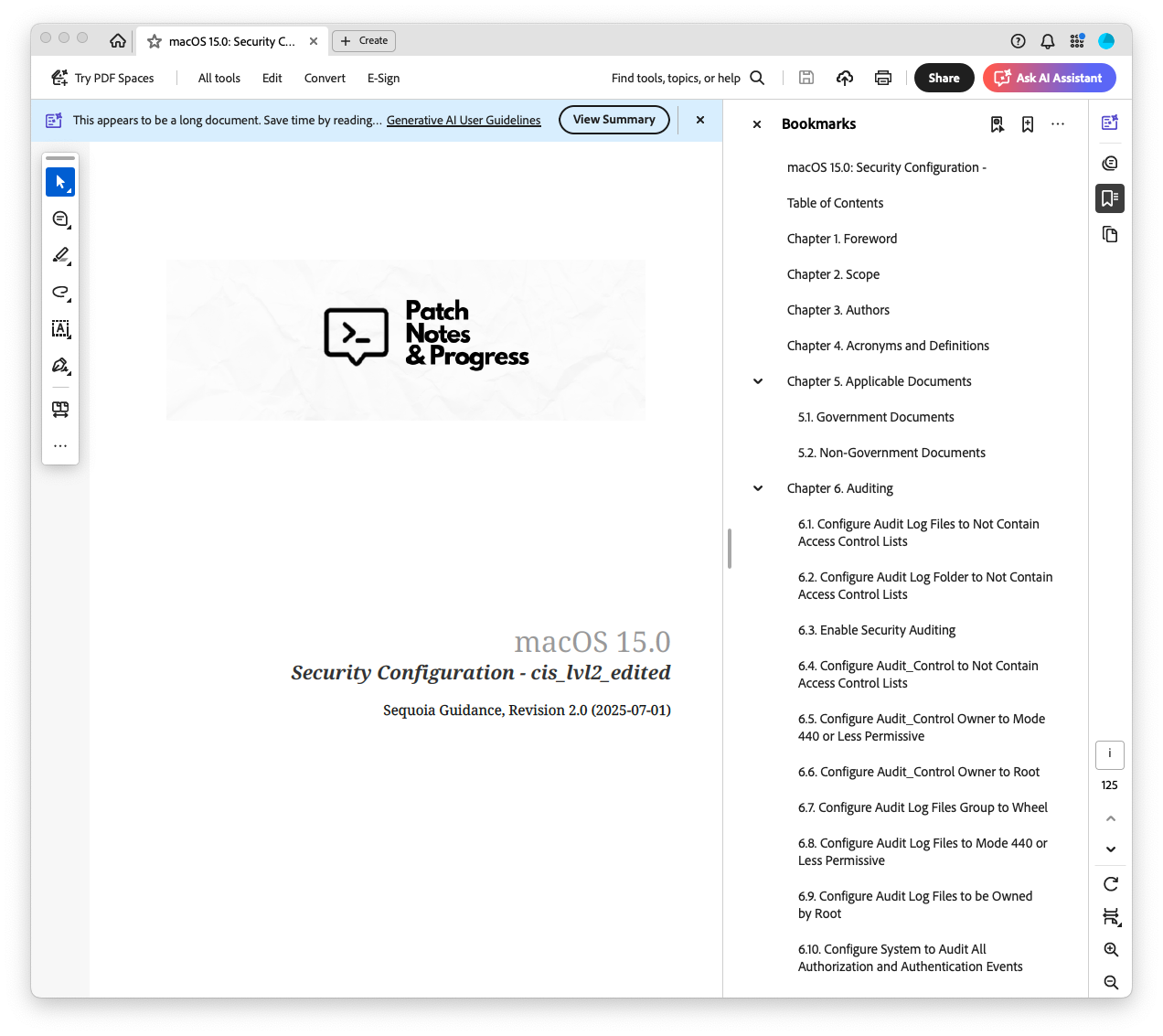This screenshot has height=1036, width=1163.
Task: Choose the Select arrow tool
Action: point(60,182)
